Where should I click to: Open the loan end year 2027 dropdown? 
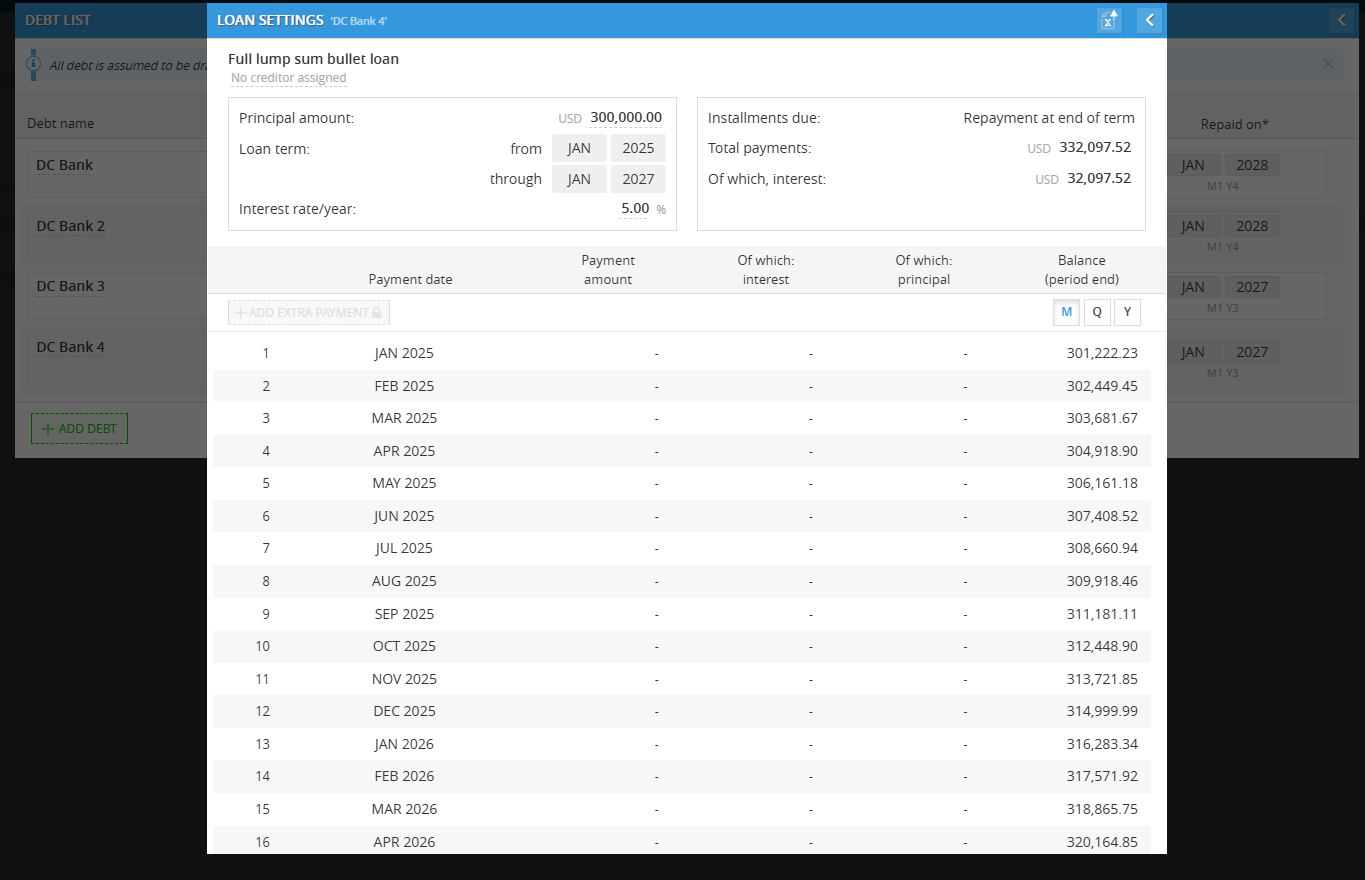pyautogui.click(x=638, y=179)
